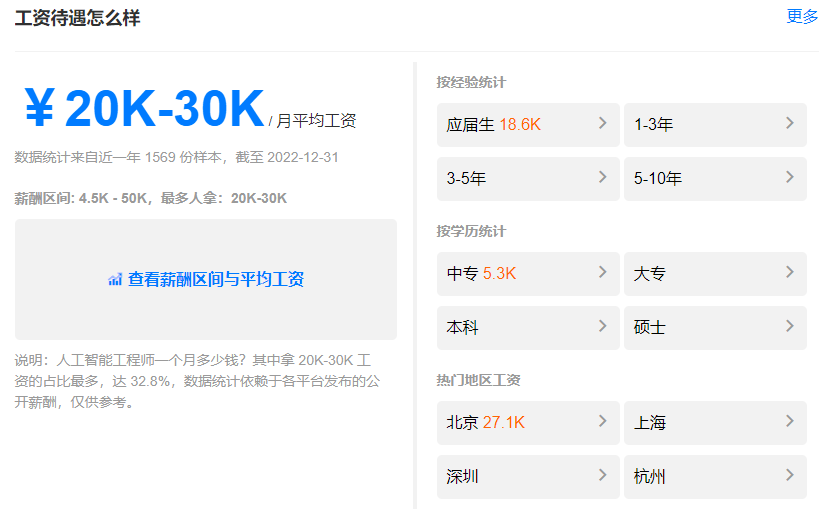The width and height of the screenshot is (837, 509).
Task: Click the 薪酬区间: 4.5K - 50K line
Action: coord(151,198)
